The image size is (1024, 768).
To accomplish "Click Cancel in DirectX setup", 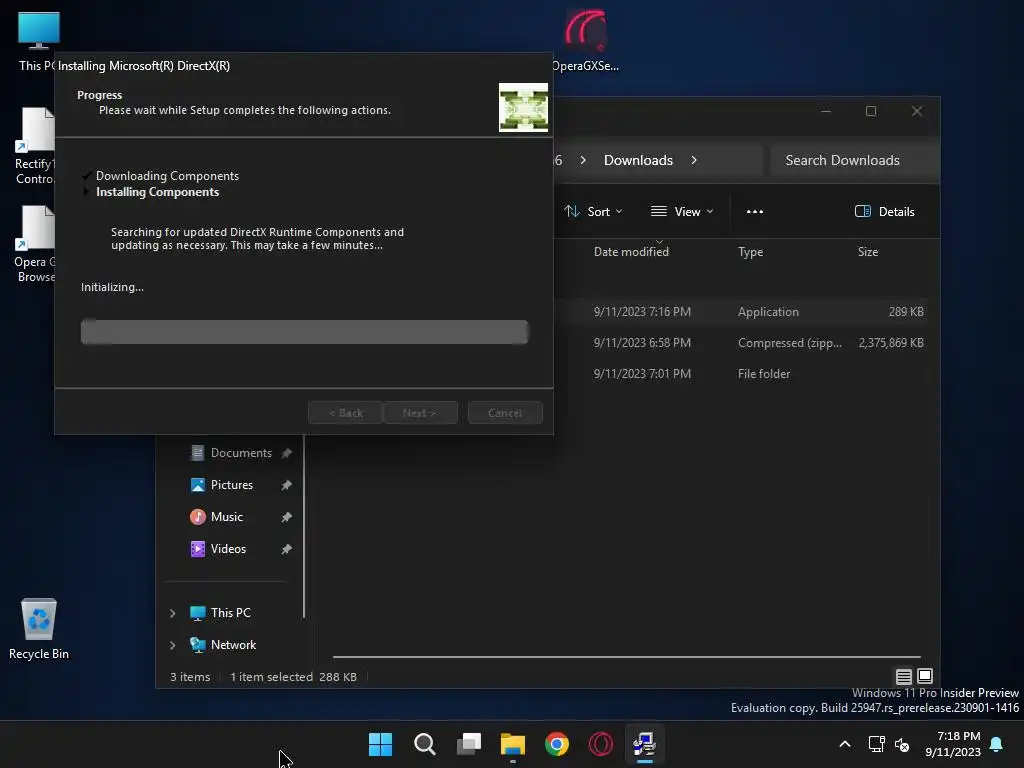I will coord(505,413).
